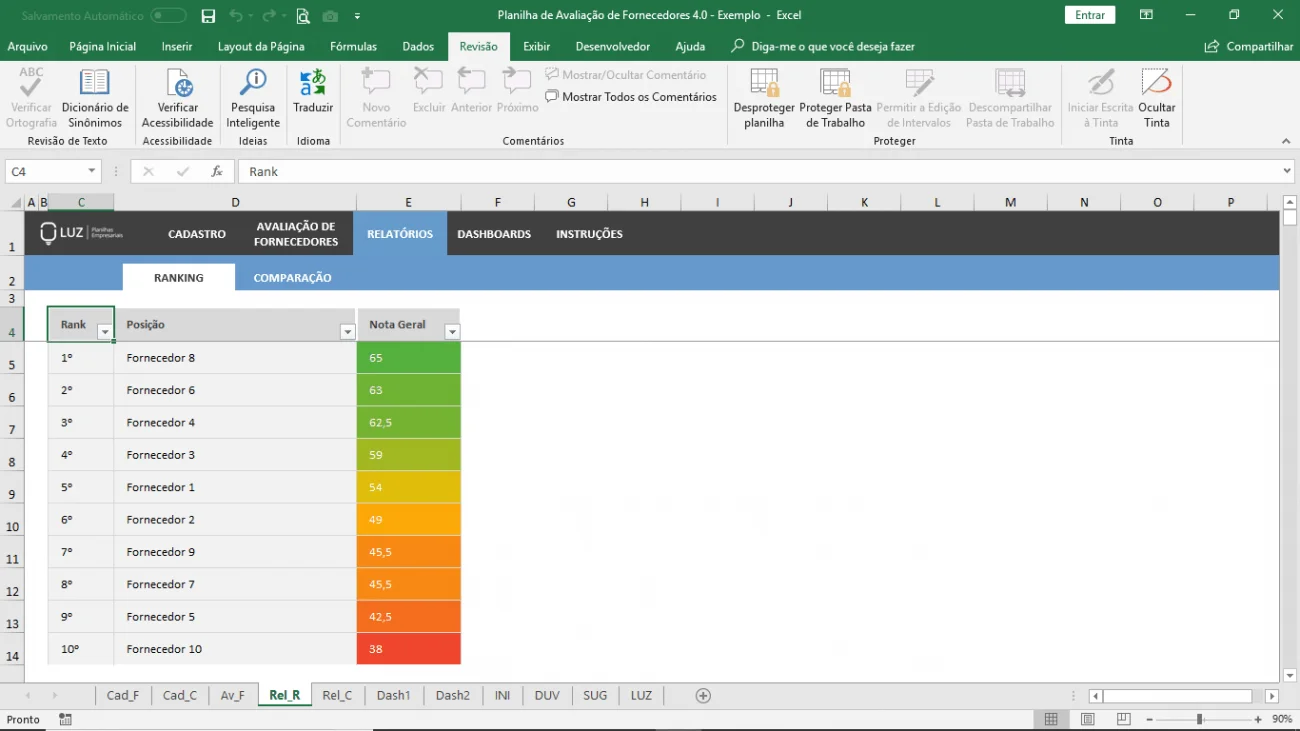Open the Posição column filter dropdown
Image resolution: width=1300 pixels, height=731 pixels.
(347, 332)
